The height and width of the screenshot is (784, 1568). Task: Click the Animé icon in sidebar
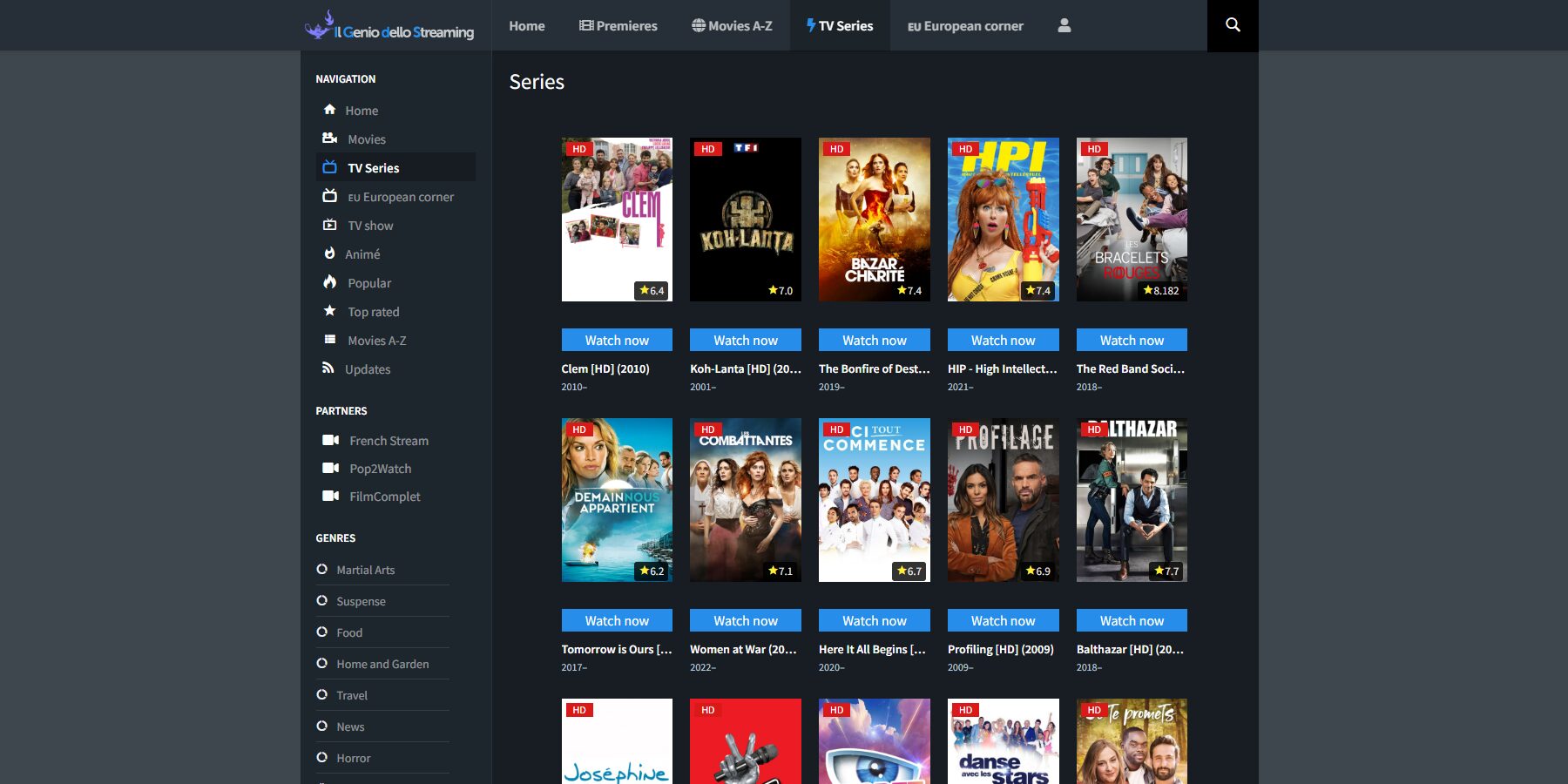pos(329,253)
